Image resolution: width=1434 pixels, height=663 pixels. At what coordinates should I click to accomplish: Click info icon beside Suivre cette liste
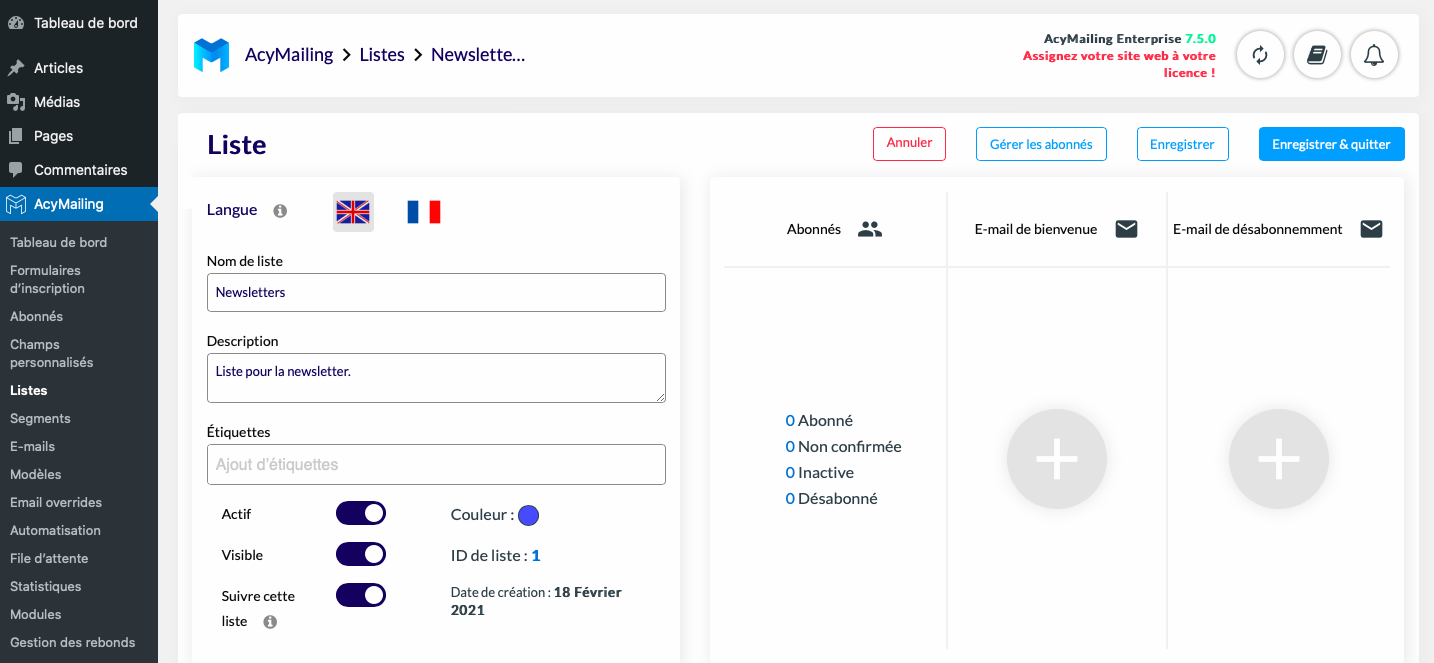(x=270, y=622)
